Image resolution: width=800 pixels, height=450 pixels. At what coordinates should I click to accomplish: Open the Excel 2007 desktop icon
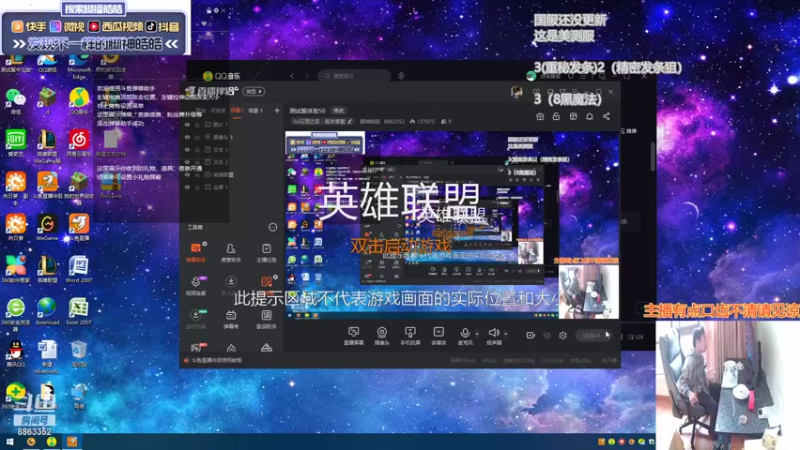79,311
